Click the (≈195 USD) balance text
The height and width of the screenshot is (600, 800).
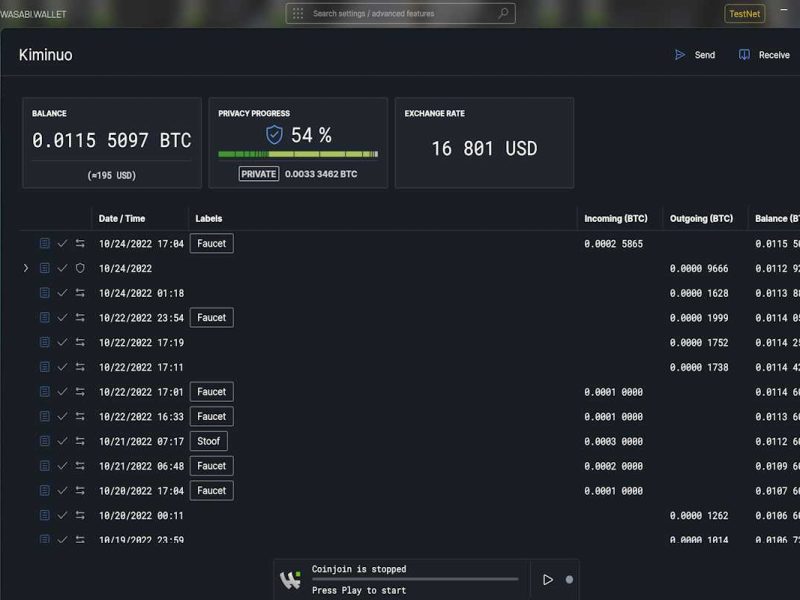pos(112,176)
